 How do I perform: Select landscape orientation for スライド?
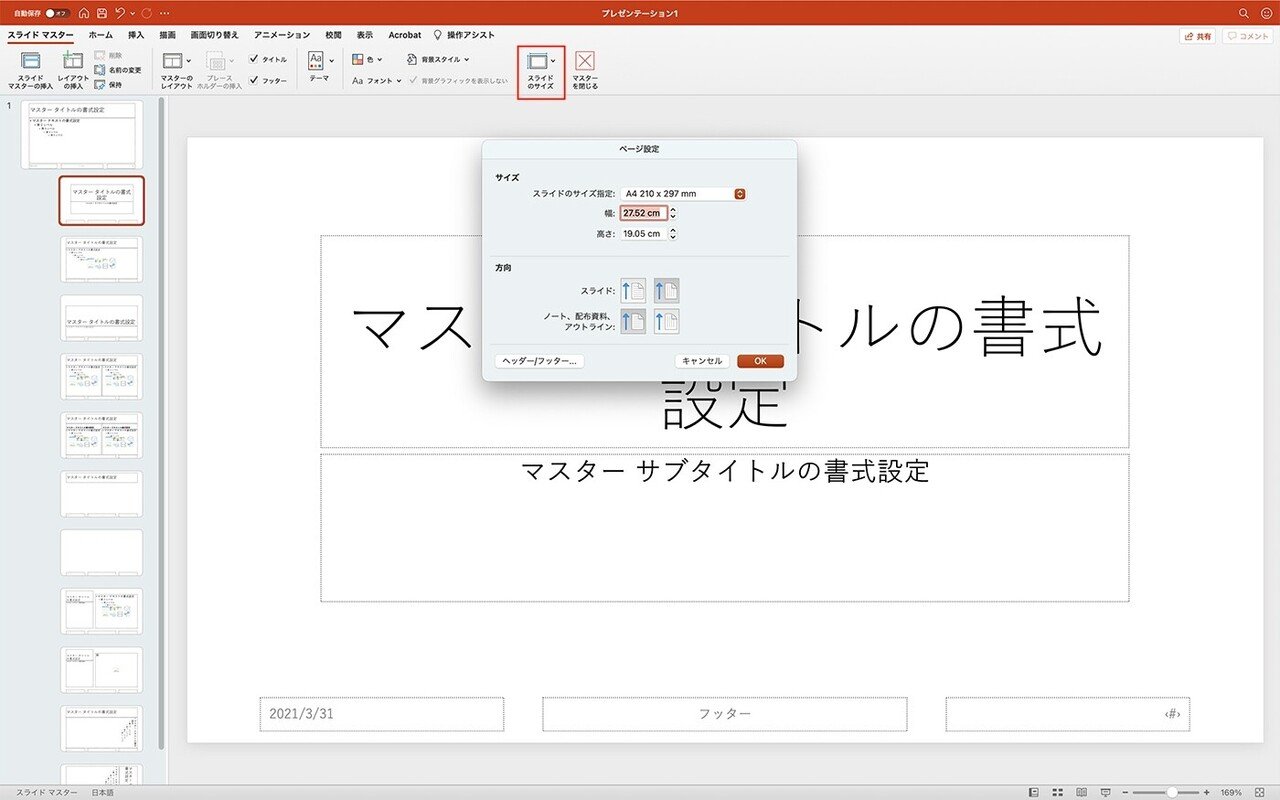pos(666,290)
